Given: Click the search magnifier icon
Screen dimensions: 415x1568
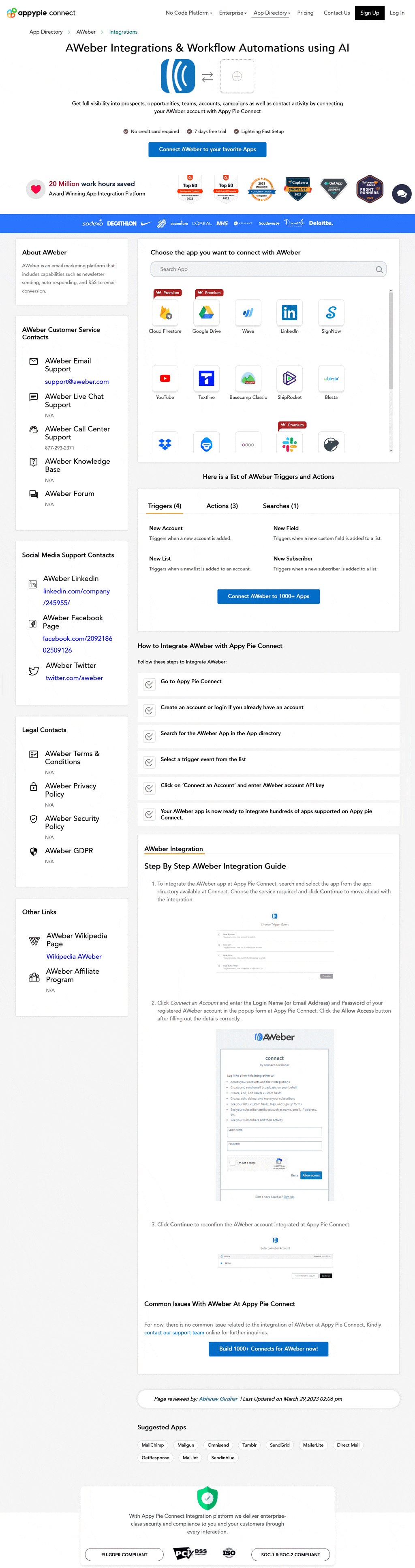Looking at the screenshot, I should pyautogui.click(x=379, y=270).
